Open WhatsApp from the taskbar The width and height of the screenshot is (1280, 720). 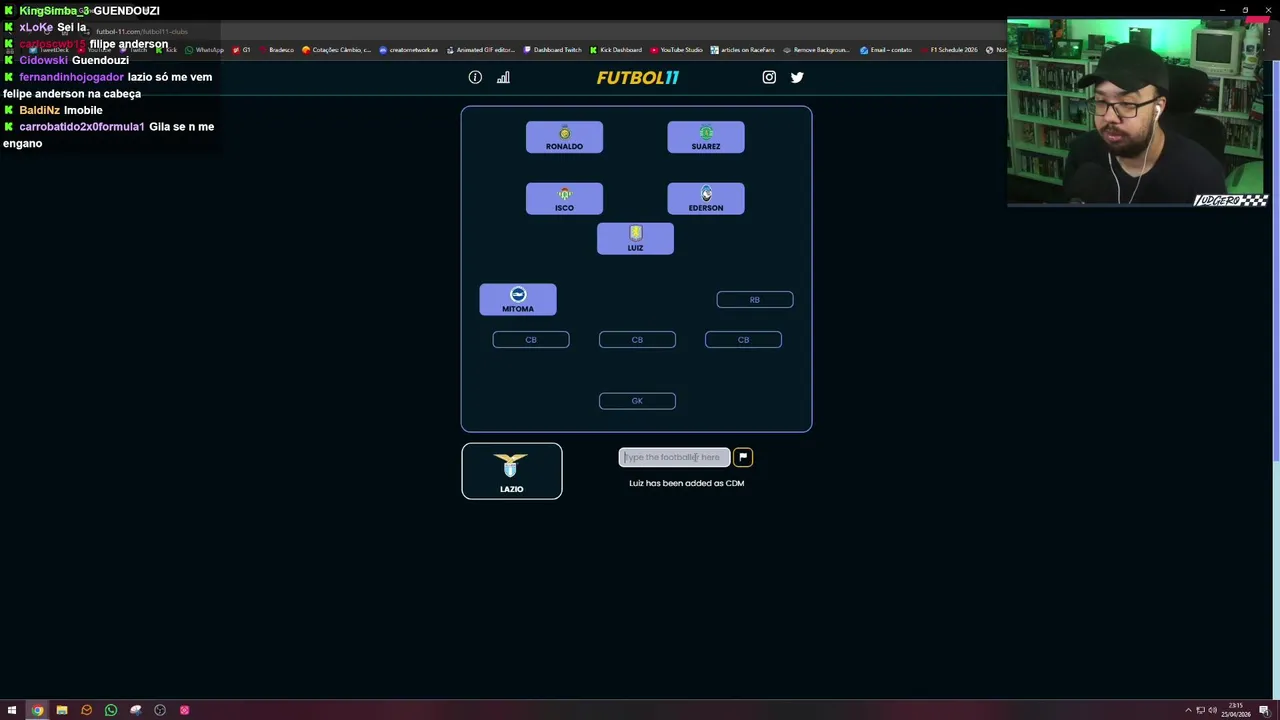(x=111, y=710)
